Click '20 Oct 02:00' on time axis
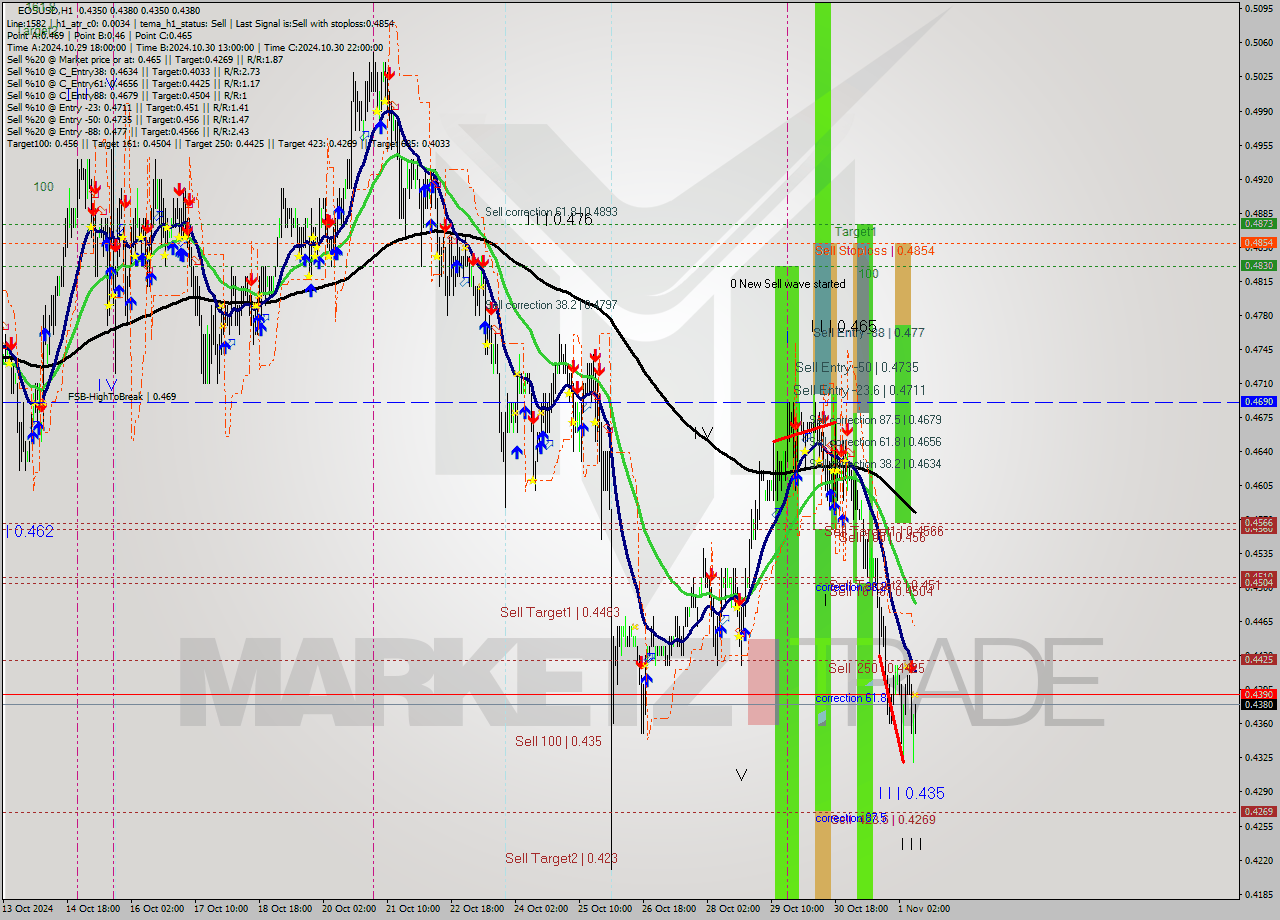Viewport: 1280px width, 920px height. 349,909
